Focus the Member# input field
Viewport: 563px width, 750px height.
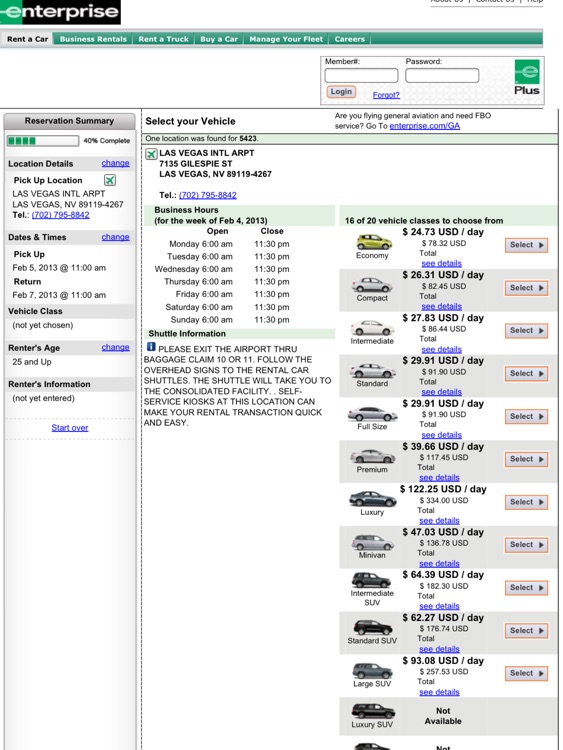[x=361, y=76]
